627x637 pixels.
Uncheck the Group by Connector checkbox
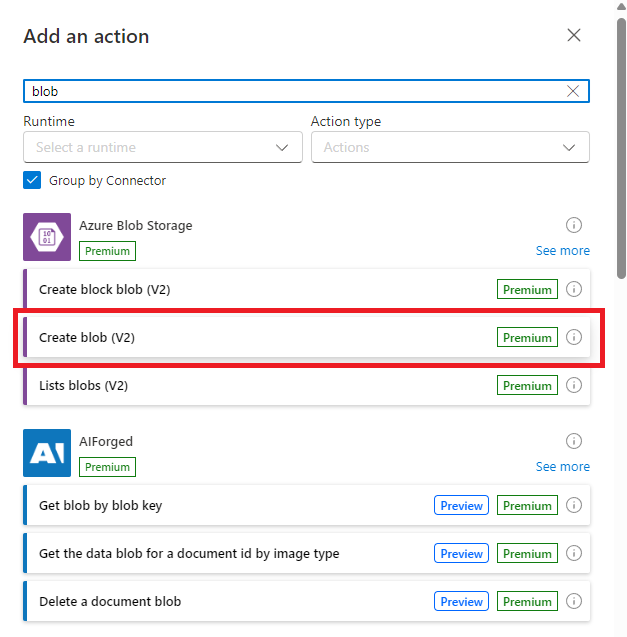point(32,180)
